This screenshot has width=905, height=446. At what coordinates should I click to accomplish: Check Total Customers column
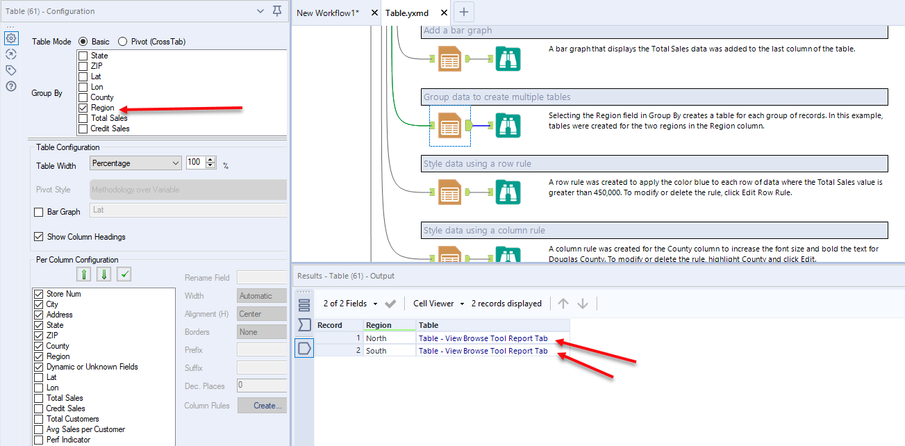pos(39,418)
